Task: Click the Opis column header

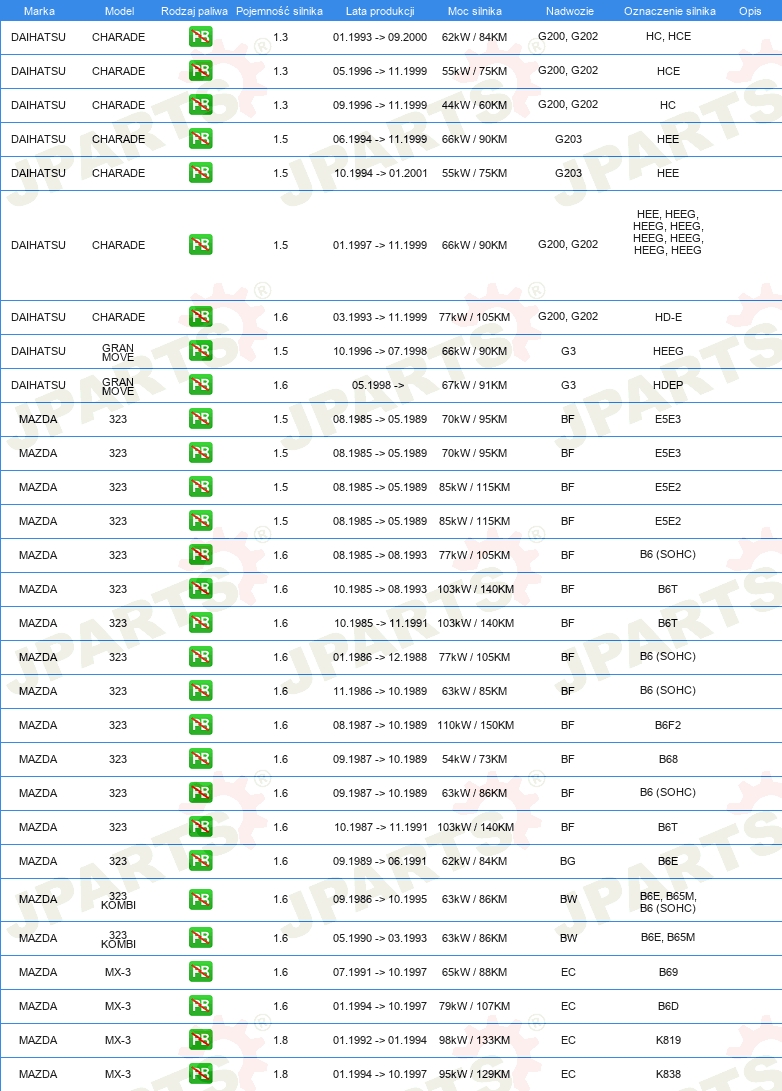Action: (750, 11)
